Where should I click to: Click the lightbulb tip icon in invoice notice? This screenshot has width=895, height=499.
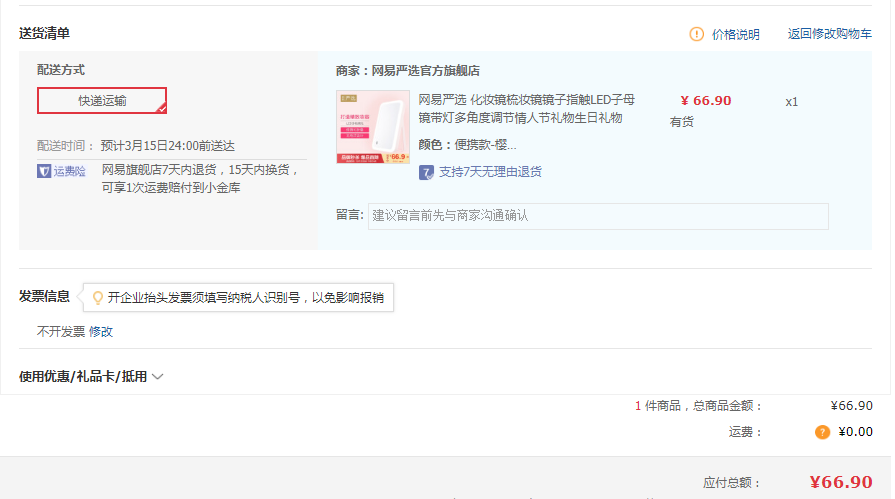tap(98, 297)
